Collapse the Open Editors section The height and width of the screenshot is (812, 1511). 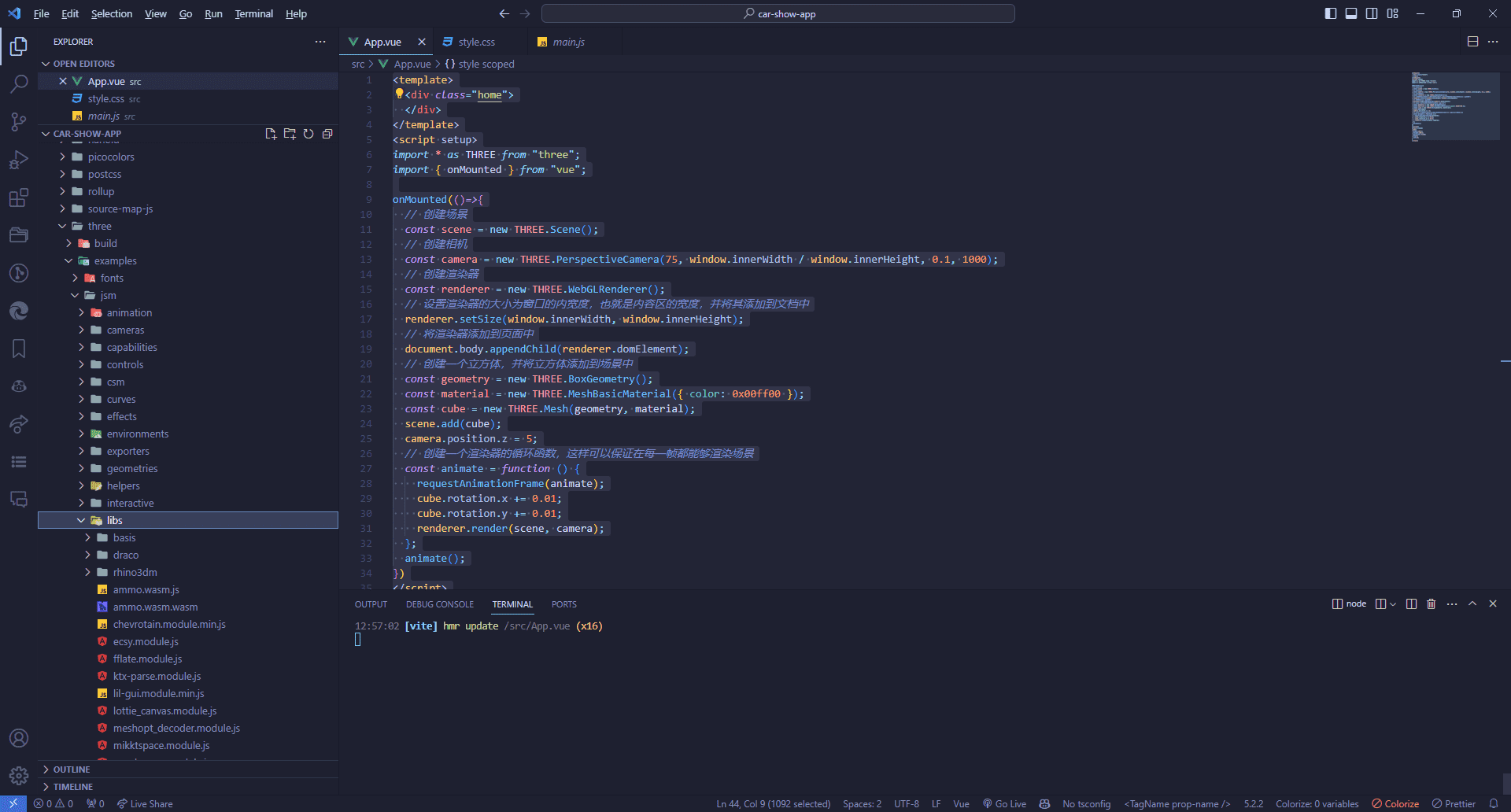(x=46, y=64)
